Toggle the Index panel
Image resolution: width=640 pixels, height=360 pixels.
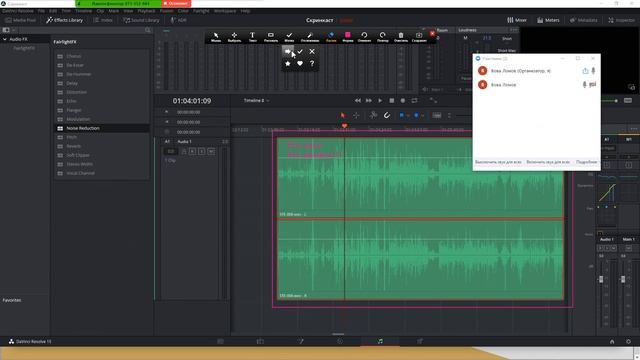coord(103,20)
